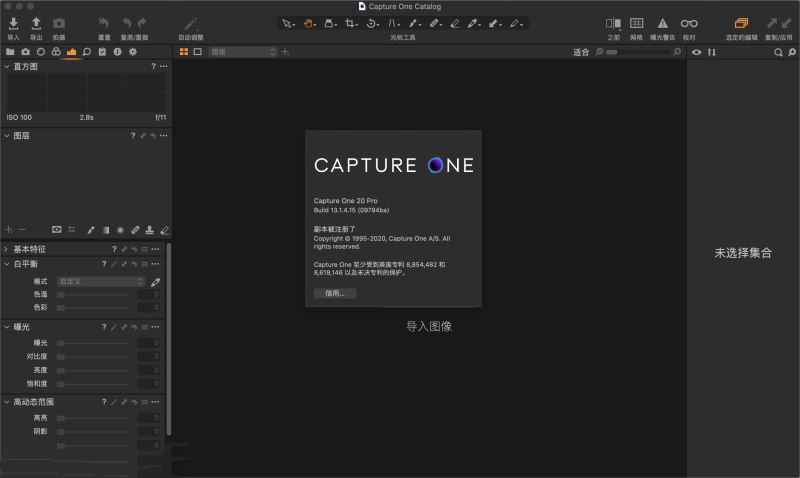Adjust the Color Temperature (色温) slider
800x478 pixels.
pos(93,295)
